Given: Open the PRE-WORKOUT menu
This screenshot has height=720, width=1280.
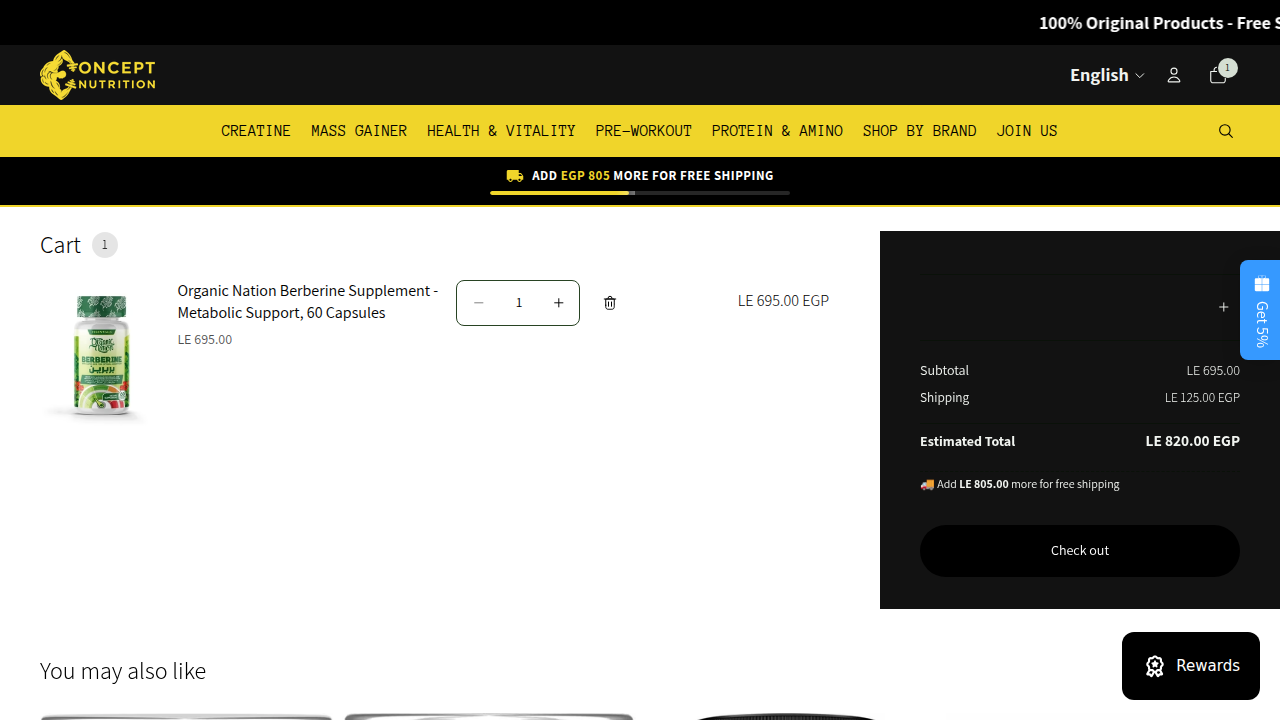Looking at the screenshot, I should [x=644, y=131].
